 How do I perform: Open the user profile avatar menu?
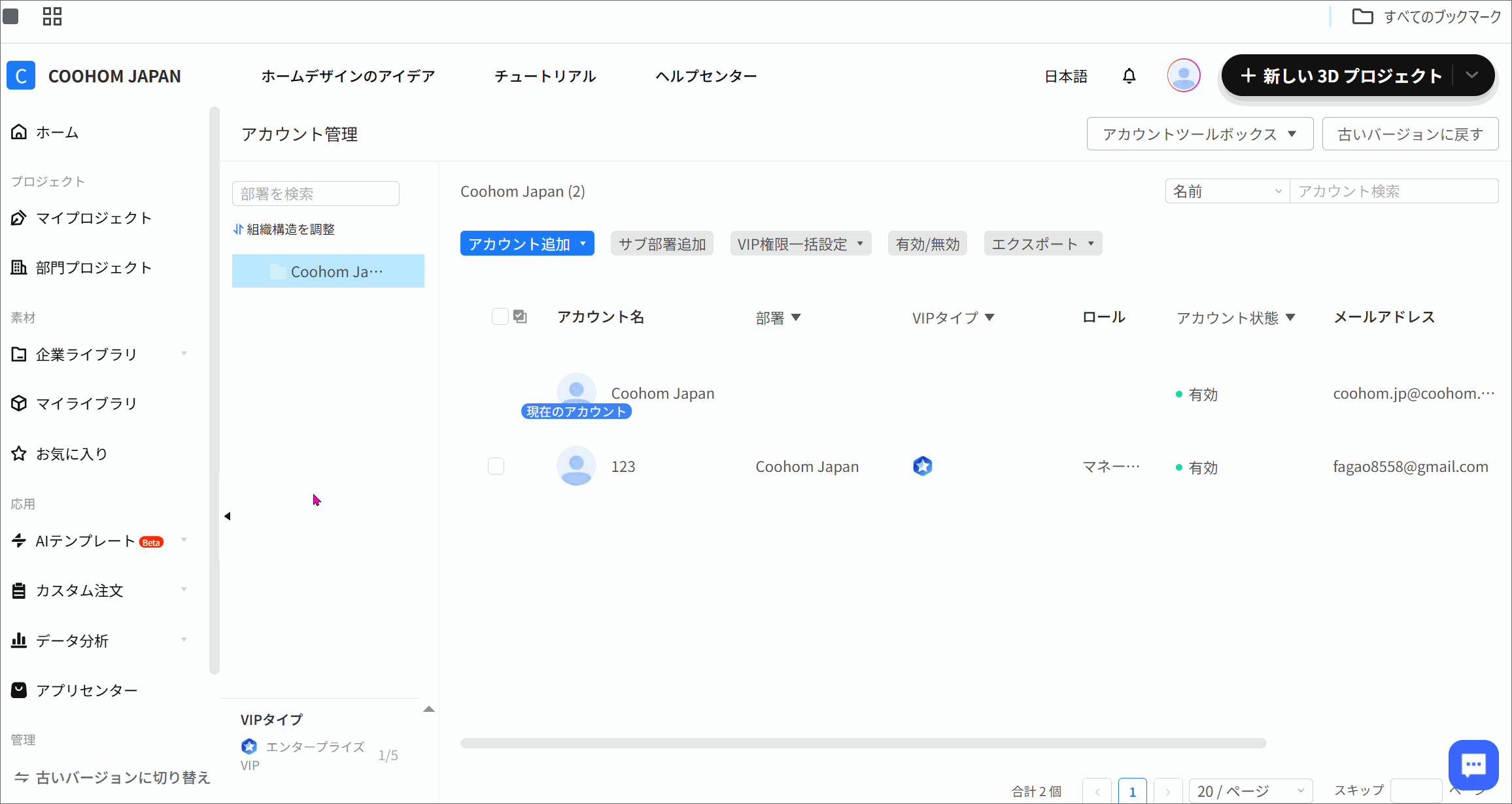[x=1184, y=76]
